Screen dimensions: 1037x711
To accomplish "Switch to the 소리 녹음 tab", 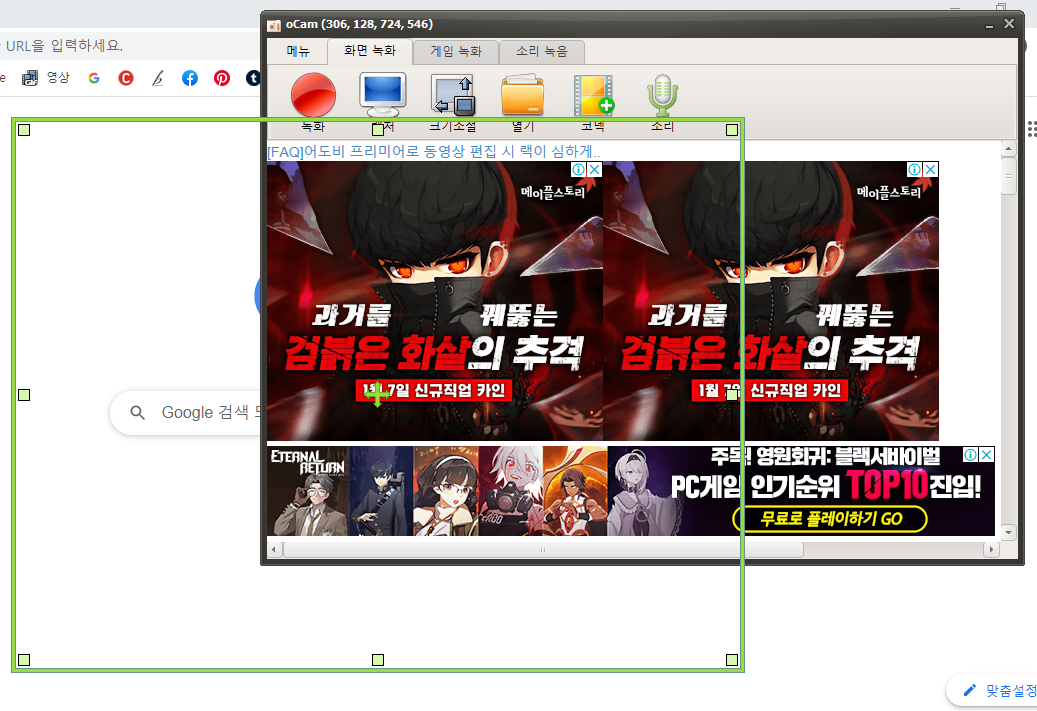I will point(542,51).
